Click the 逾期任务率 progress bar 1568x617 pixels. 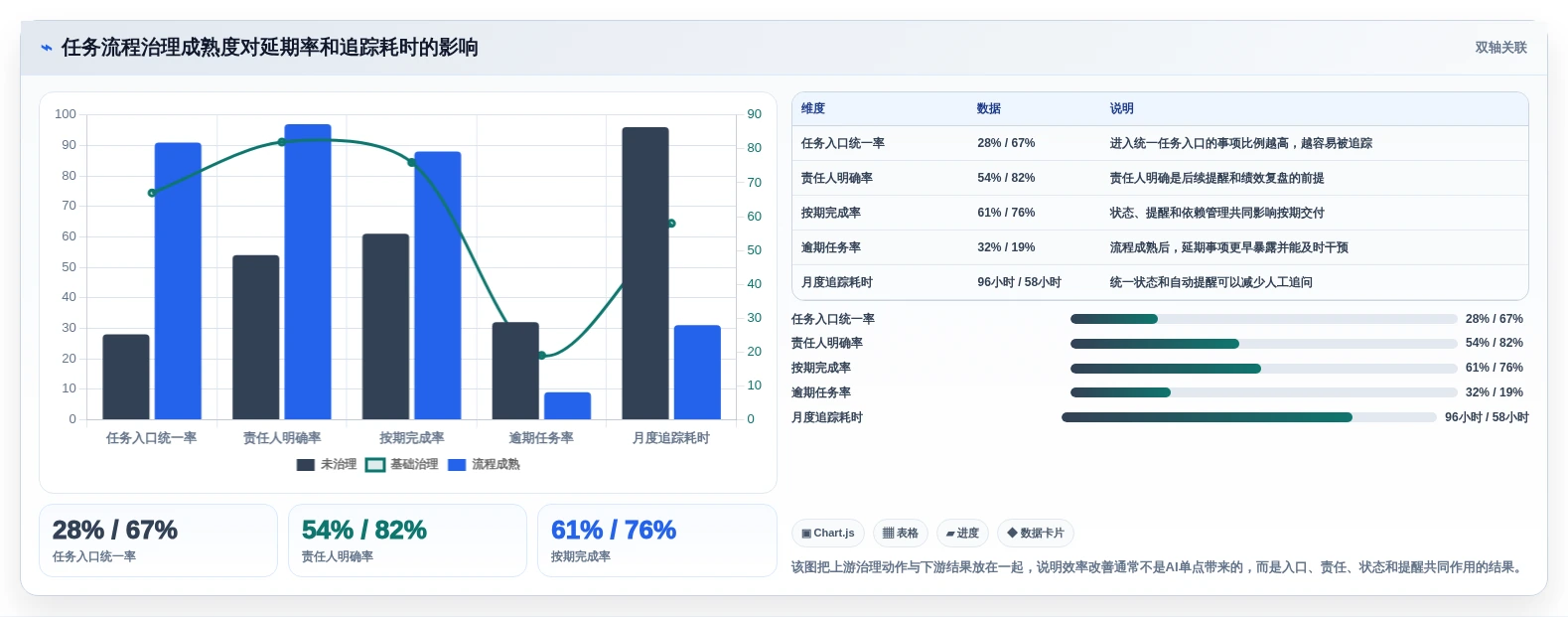coord(1263,392)
